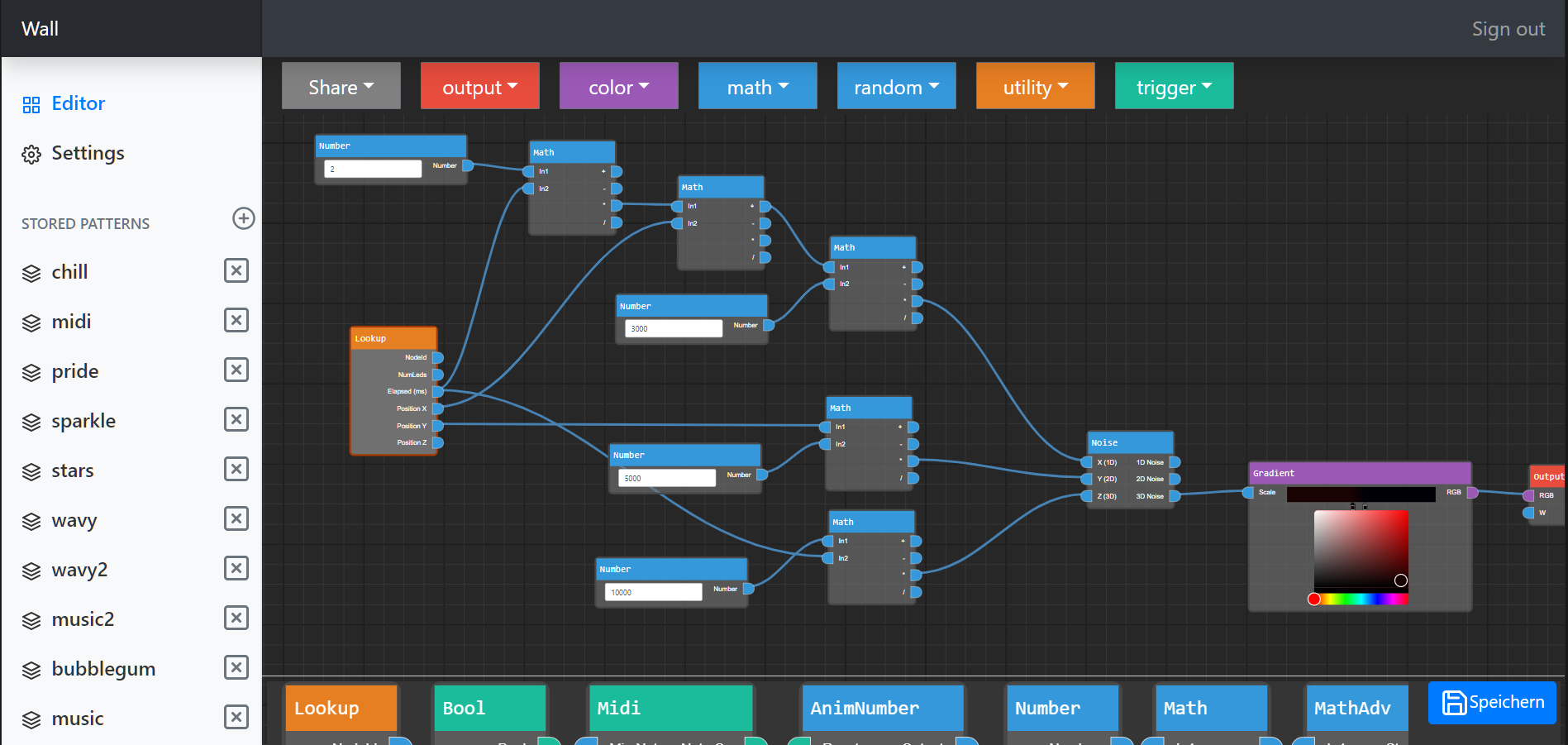The width and height of the screenshot is (1568, 745).
Task: Select the Lookup node header
Action: pyautogui.click(x=394, y=338)
